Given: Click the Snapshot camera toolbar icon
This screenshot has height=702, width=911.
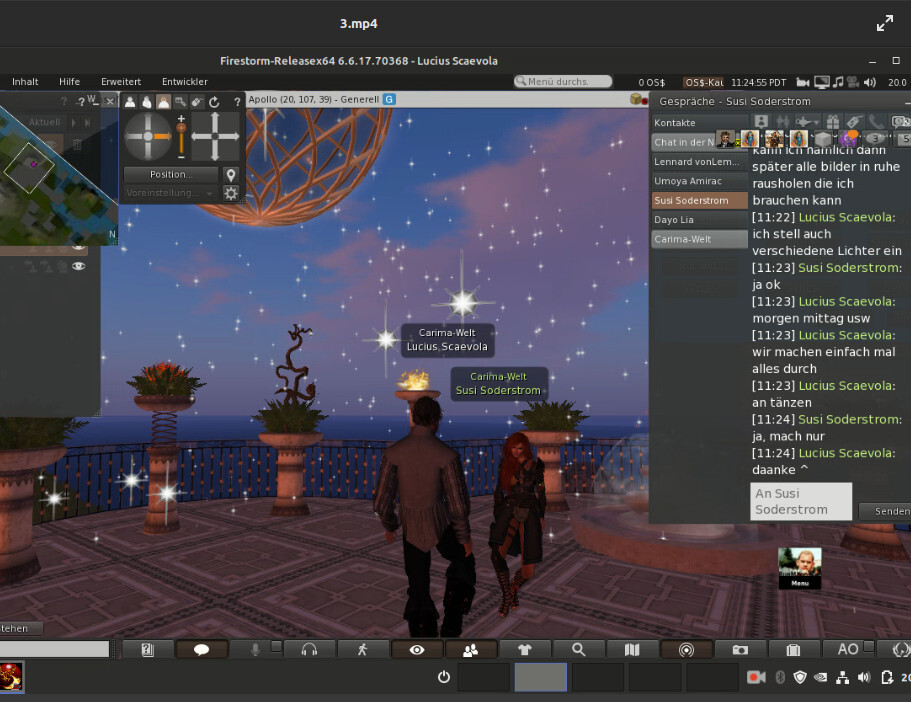Looking at the screenshot, I should click(x=740, y=649).
